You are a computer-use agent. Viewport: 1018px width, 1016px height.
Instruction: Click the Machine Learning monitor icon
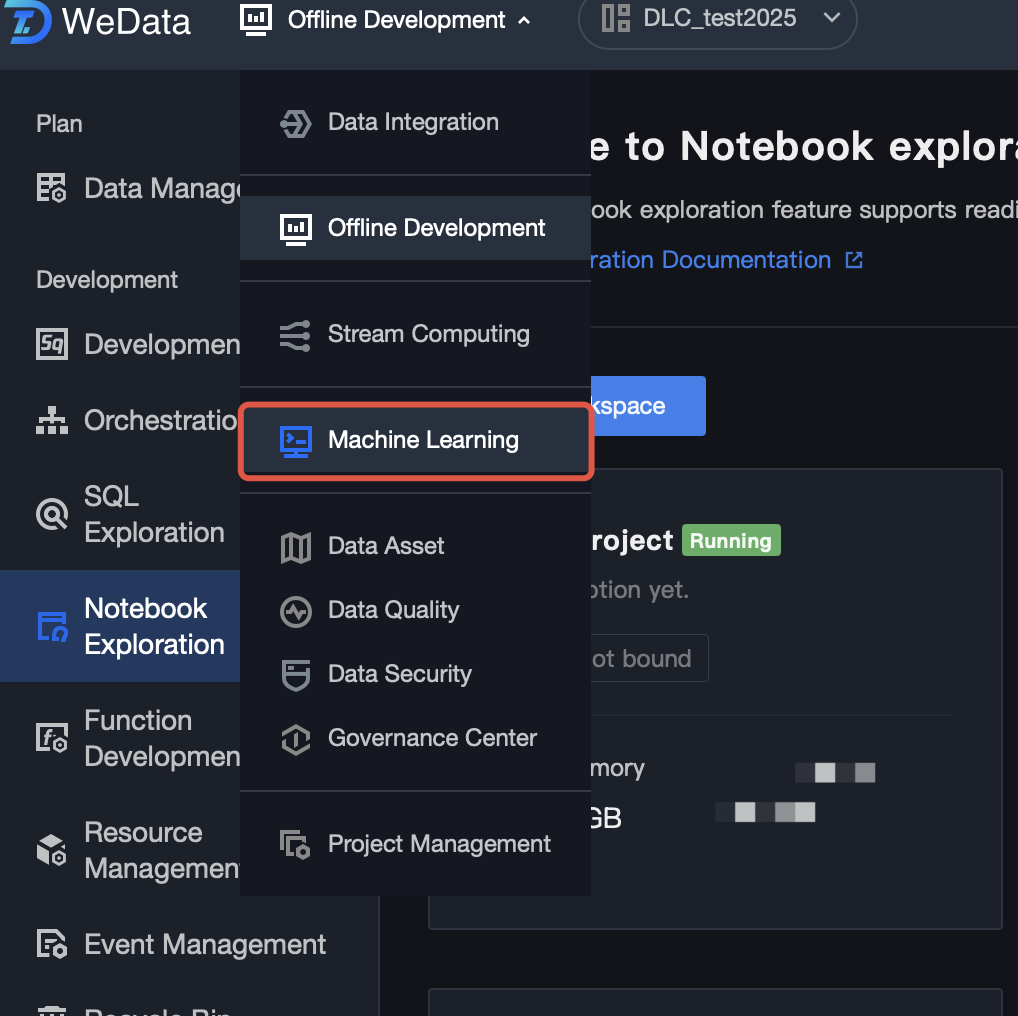pos(296,441)
